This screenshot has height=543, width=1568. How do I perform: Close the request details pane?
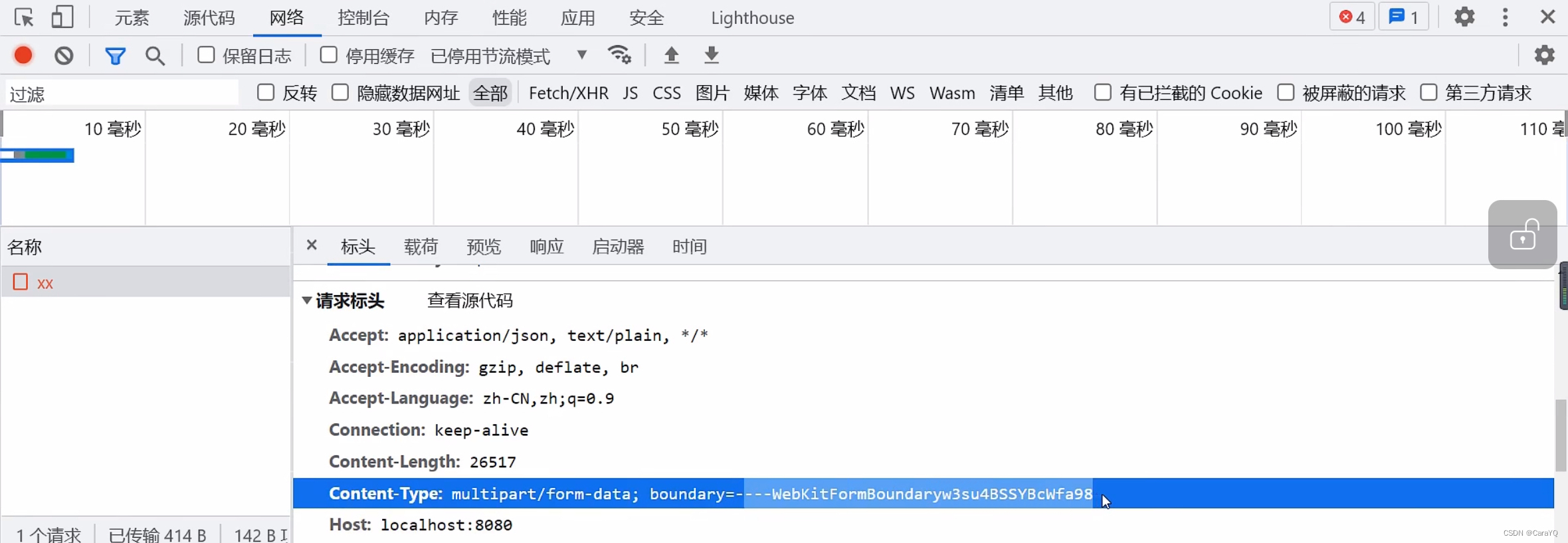pos(312,245)
